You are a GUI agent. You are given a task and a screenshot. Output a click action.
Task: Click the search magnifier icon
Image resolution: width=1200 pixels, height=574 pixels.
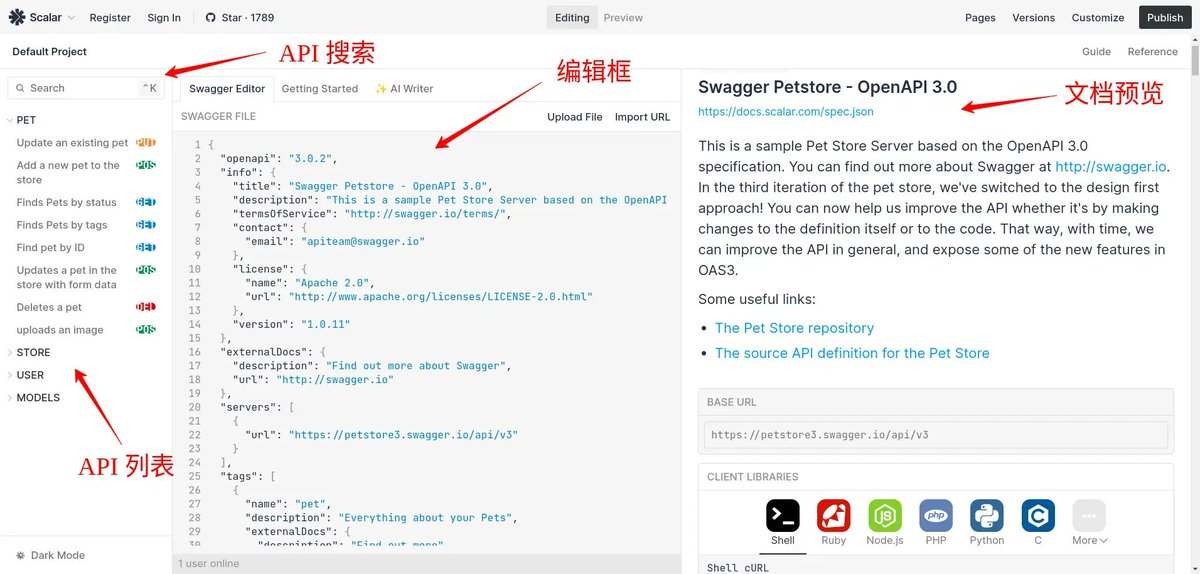point(20,88)
